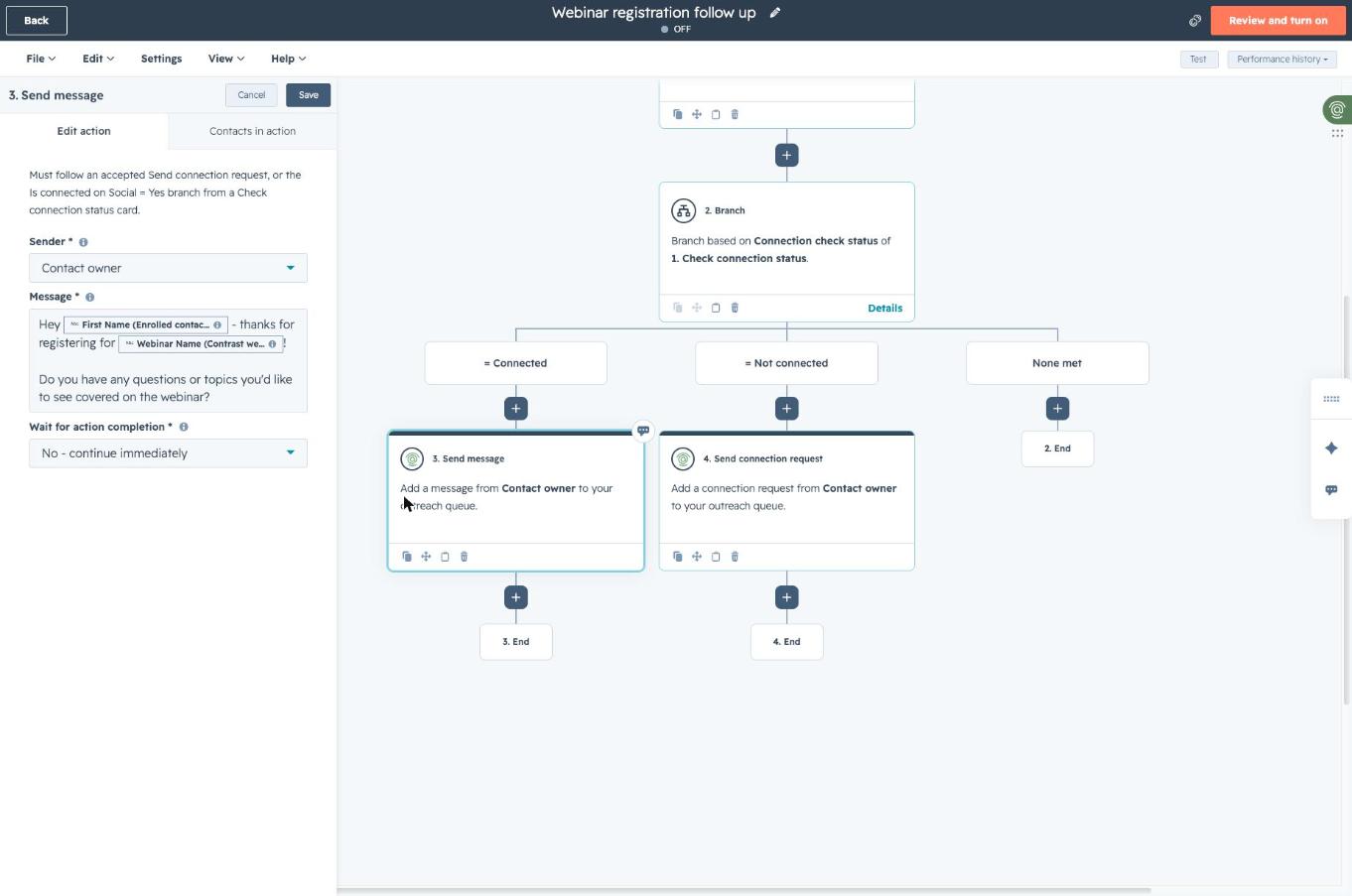Click the branch icon on 2. Branch card
Screen dimensions: 1352x896
(683, 210)
